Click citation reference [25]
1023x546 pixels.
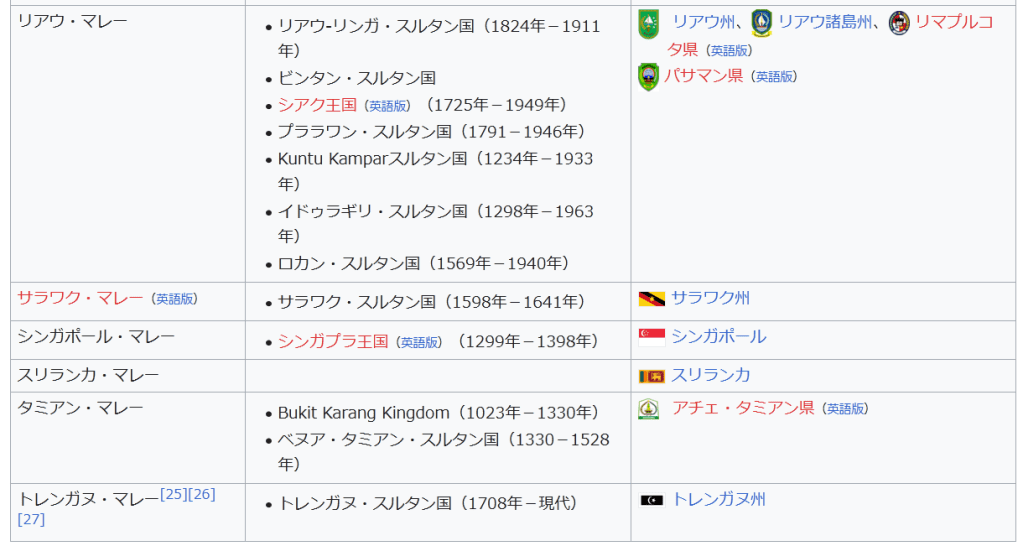click(x=173, y=495)
